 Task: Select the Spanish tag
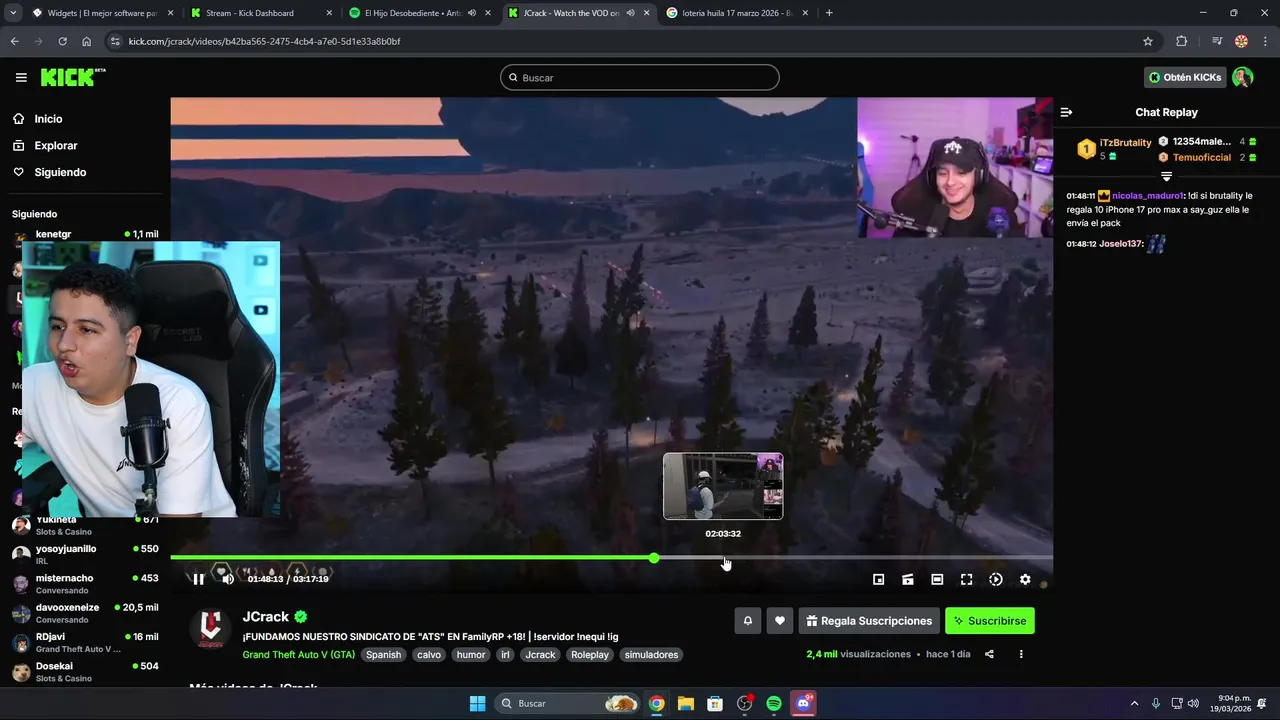[x=383, y=655]
